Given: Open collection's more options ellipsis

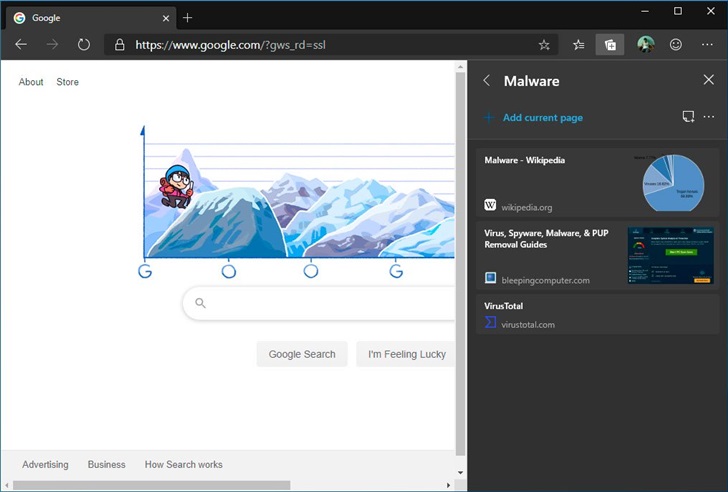Looking at the screenshot, I should (709, 117).
